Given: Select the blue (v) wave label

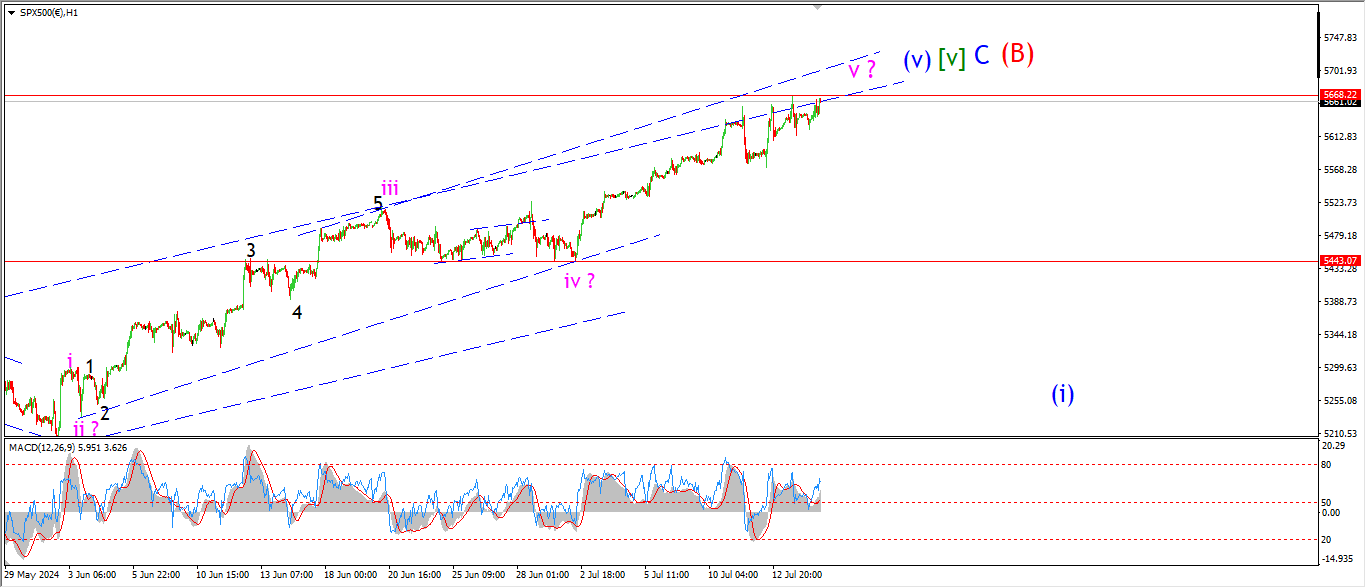Looking at the screenshot, I should pos(917,60).
